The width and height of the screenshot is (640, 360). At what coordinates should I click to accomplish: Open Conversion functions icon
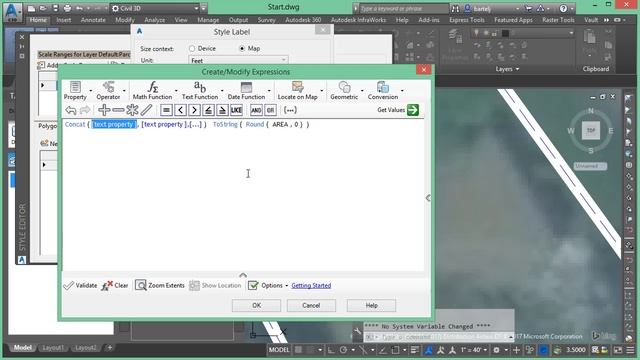[382, 87]
